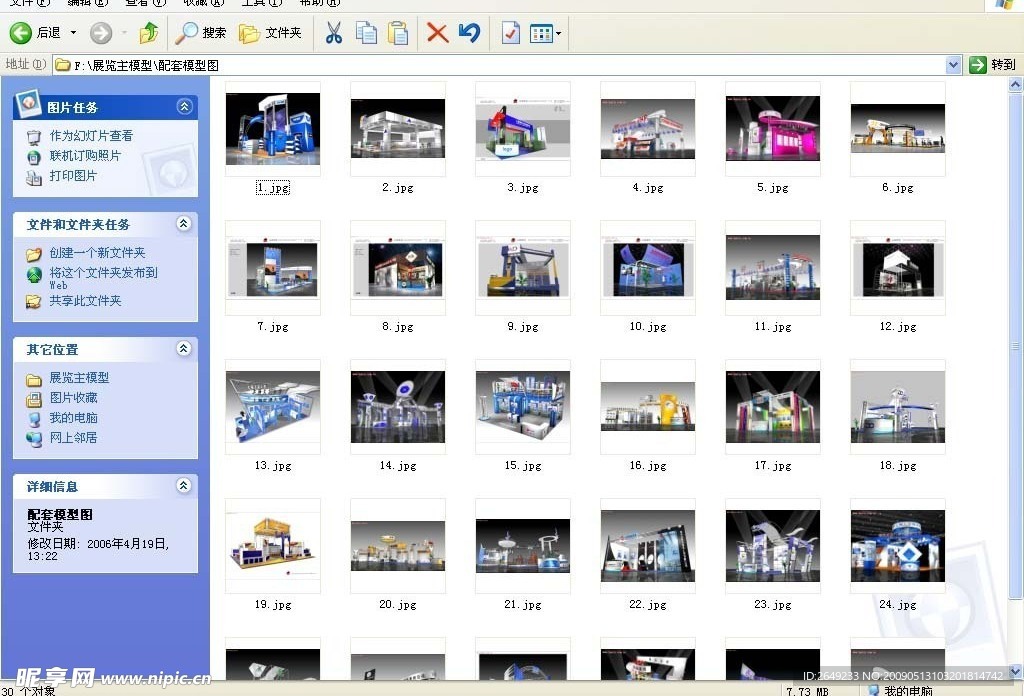Click the red Delete X icon
1024x696 pixels.
[437, 33]
